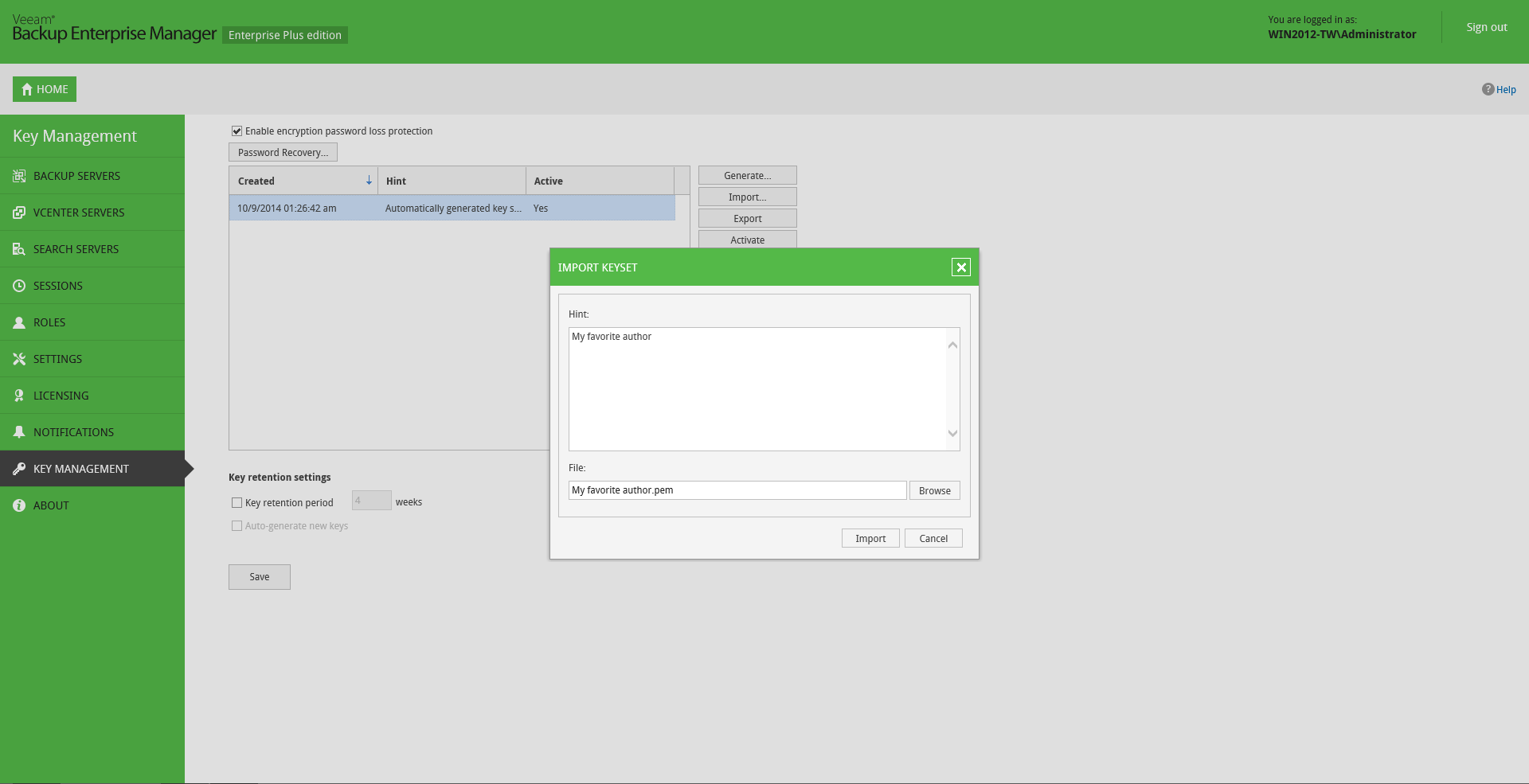Click the Import... button beside the table
This screenshot has height=784, width=1529.
coord(748,197)
